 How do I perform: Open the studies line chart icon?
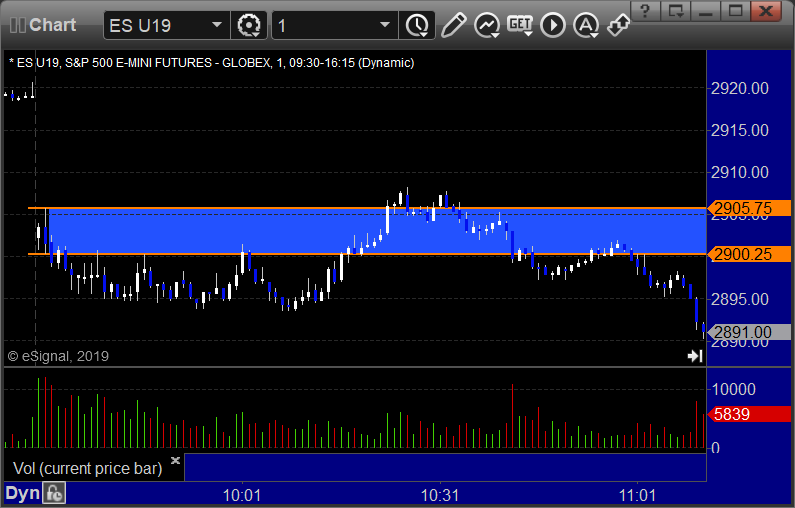pyautogui.click(x=487, y=25)
